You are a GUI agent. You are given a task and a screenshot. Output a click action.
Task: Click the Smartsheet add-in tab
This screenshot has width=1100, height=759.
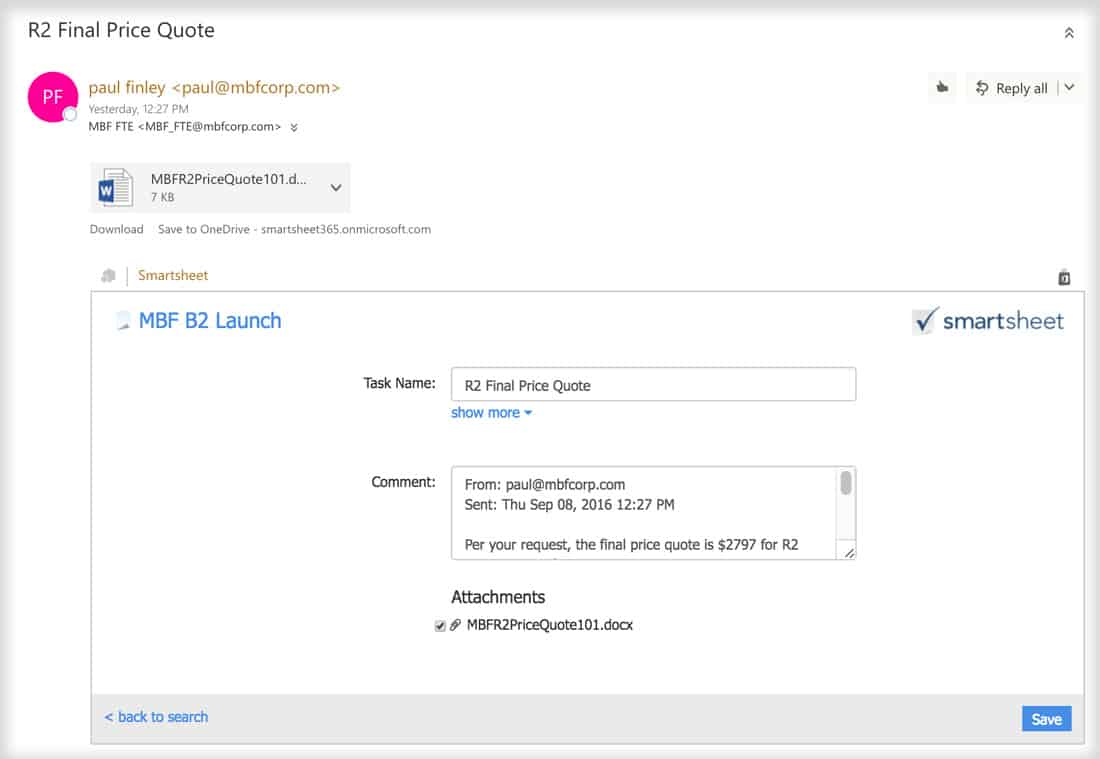[173, 275]
